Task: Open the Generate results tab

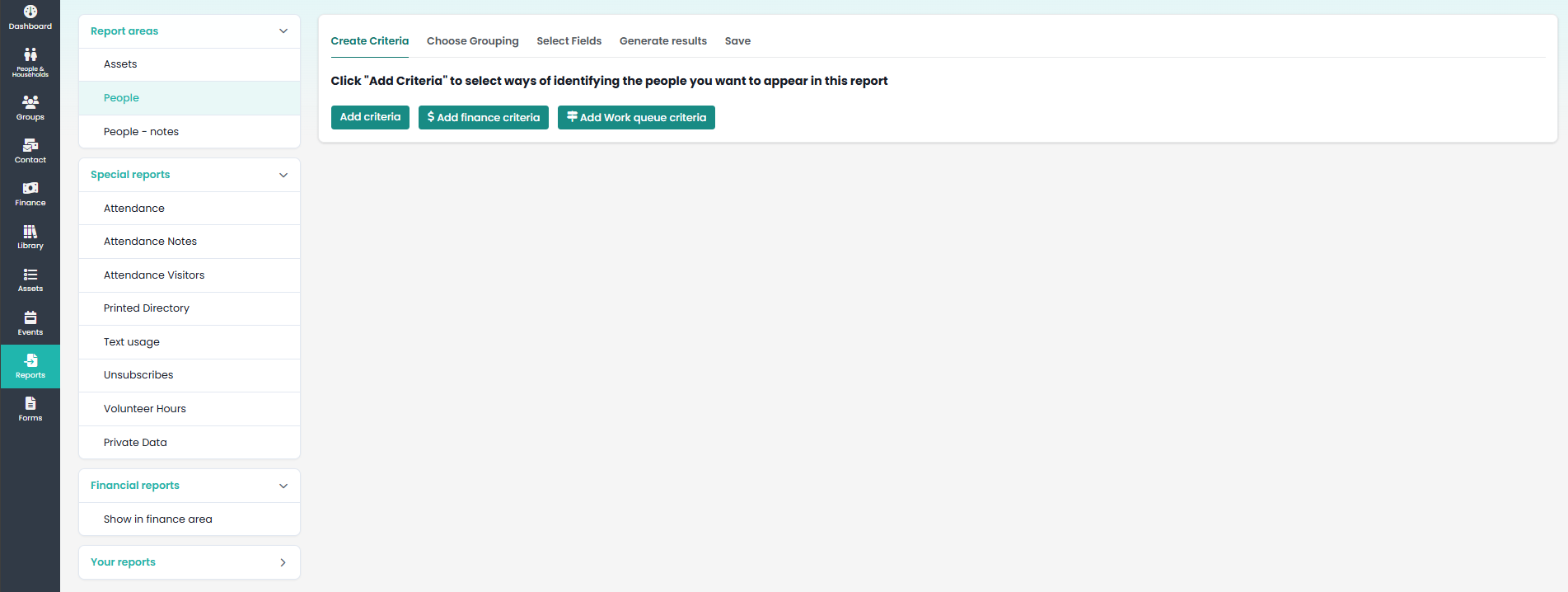Action: 663,41
